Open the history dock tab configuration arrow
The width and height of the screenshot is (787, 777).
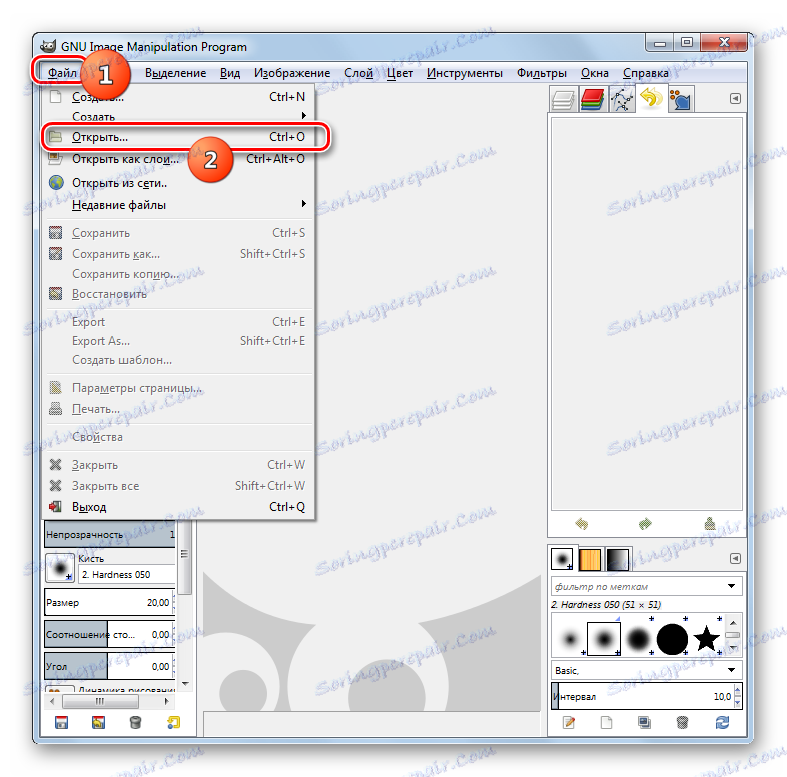(735, 98)
